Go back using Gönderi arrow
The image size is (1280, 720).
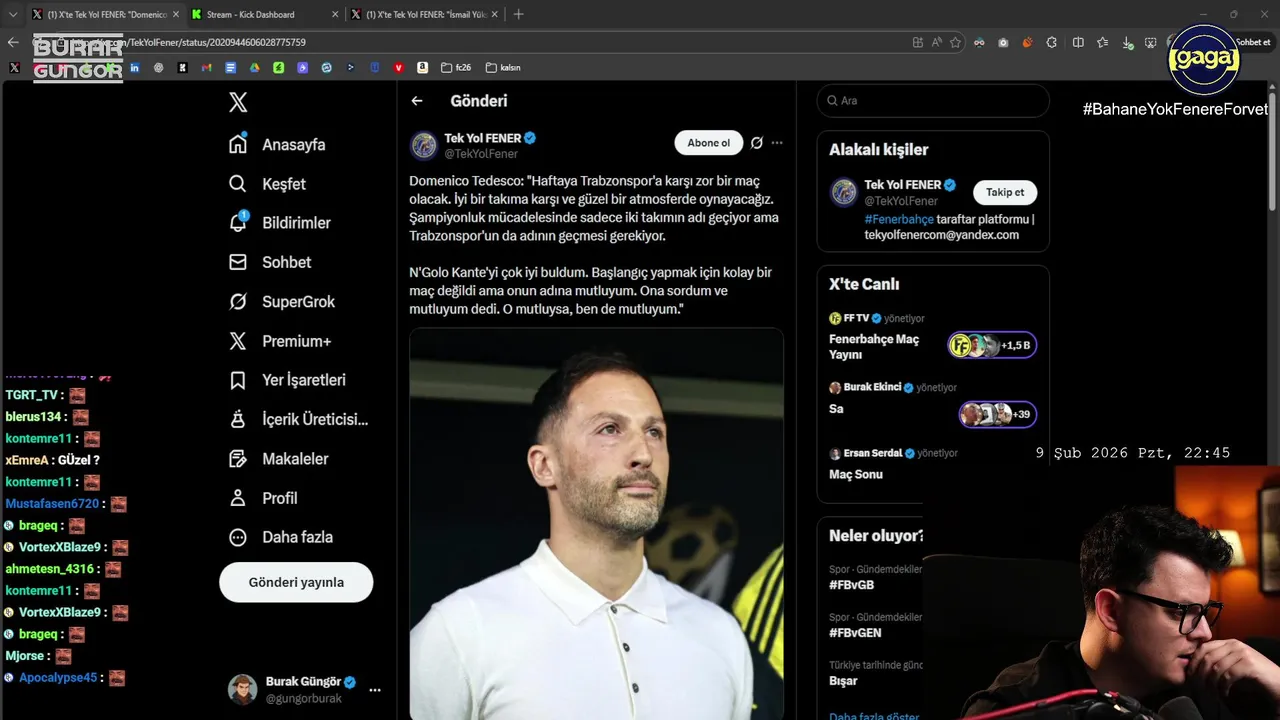(x=417, y=101)
